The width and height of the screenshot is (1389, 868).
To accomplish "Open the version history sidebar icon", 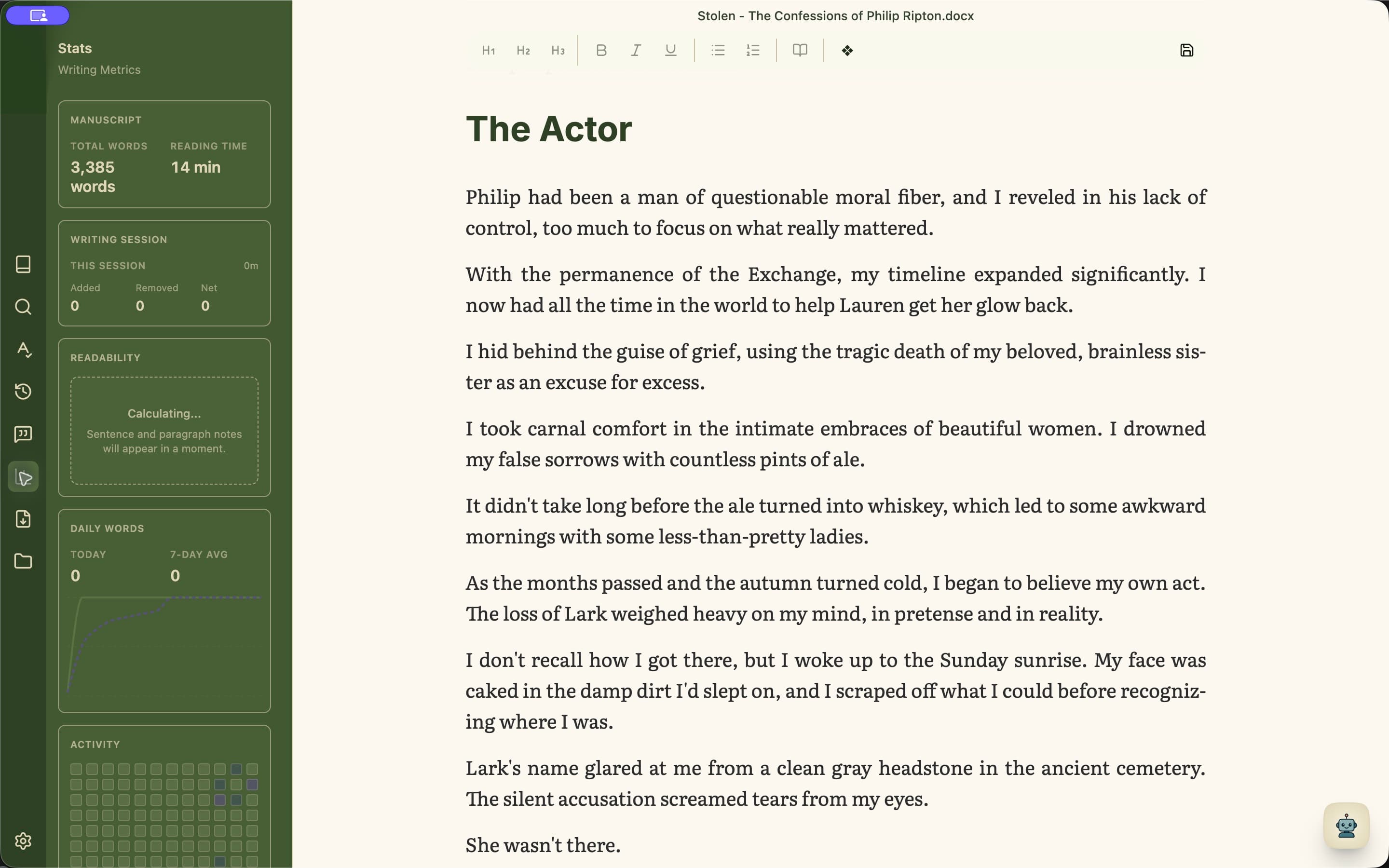I will pyautogui.click(x=23, y=392).
